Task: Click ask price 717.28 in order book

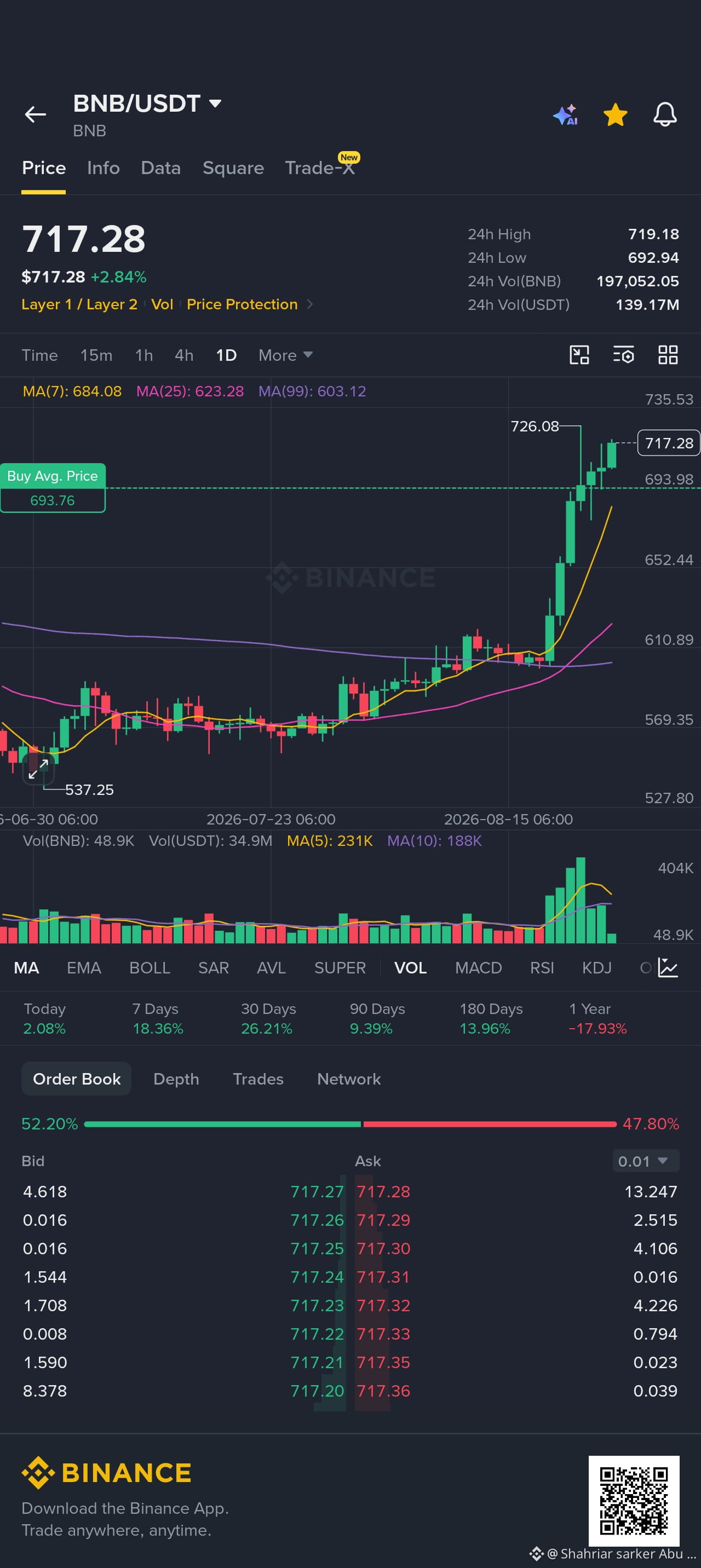Action: tap(384, 1191)
